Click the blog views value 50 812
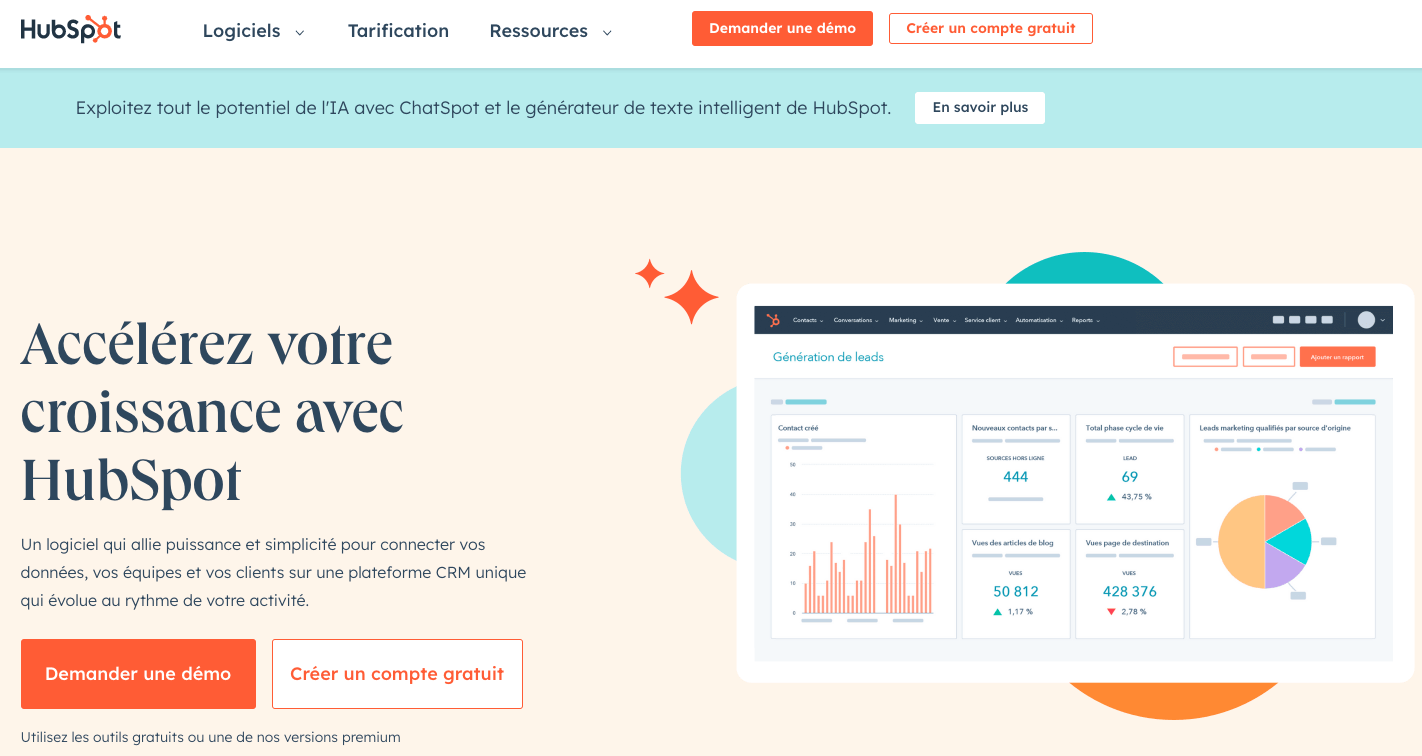 1016,591
